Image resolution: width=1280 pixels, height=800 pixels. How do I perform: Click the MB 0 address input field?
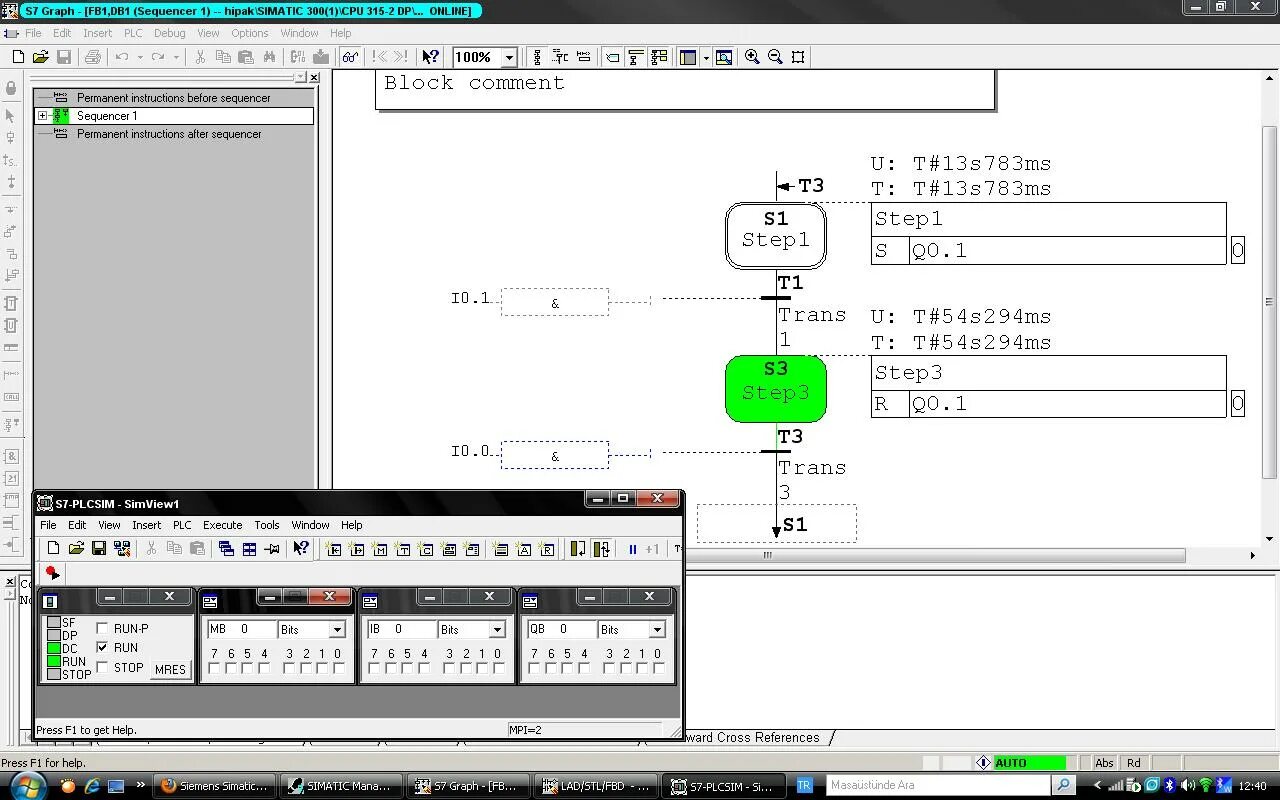pyautogui.click(x=241, y=629)
